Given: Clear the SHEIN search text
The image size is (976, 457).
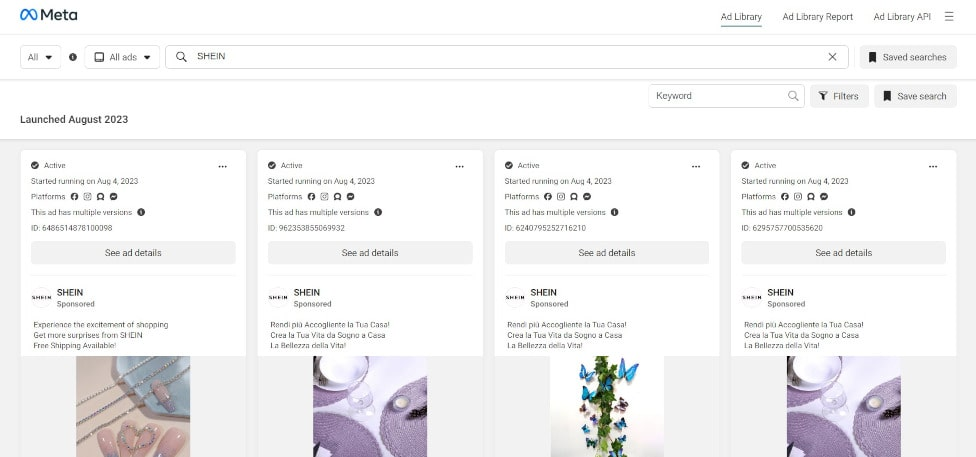Looking at the screenshot, I should tap(832, 57).
